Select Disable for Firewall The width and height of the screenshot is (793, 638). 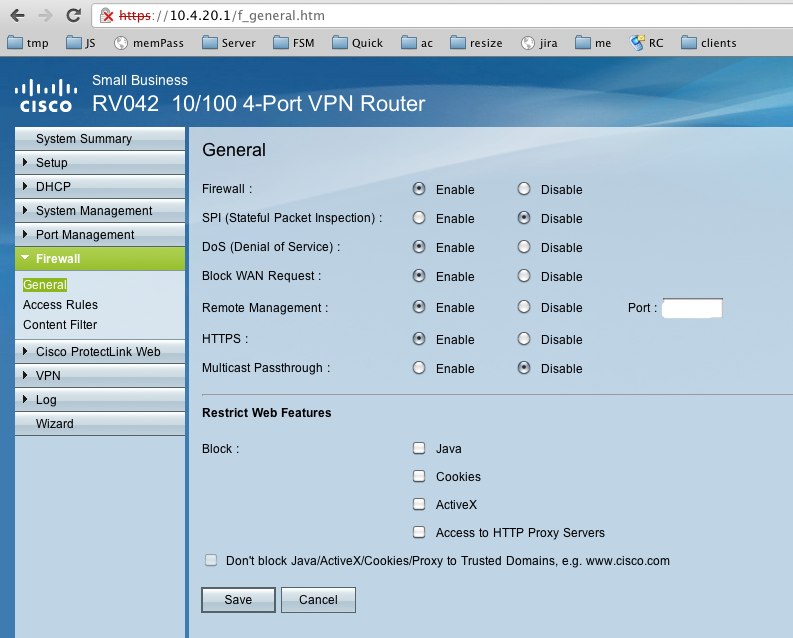coord(524,189)
